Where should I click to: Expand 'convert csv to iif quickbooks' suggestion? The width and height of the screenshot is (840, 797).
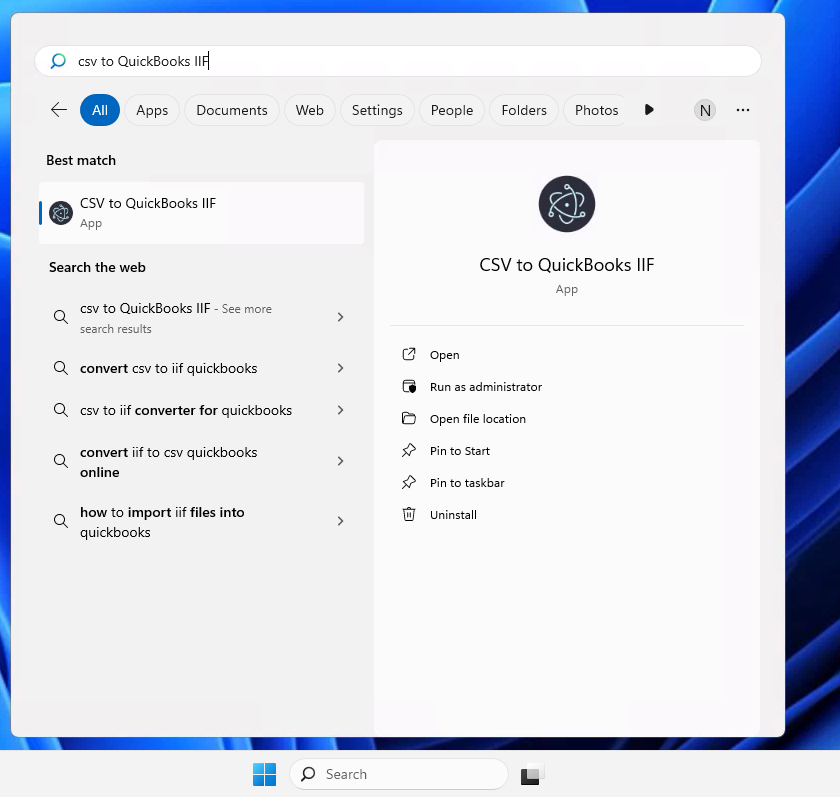point(340,368)
